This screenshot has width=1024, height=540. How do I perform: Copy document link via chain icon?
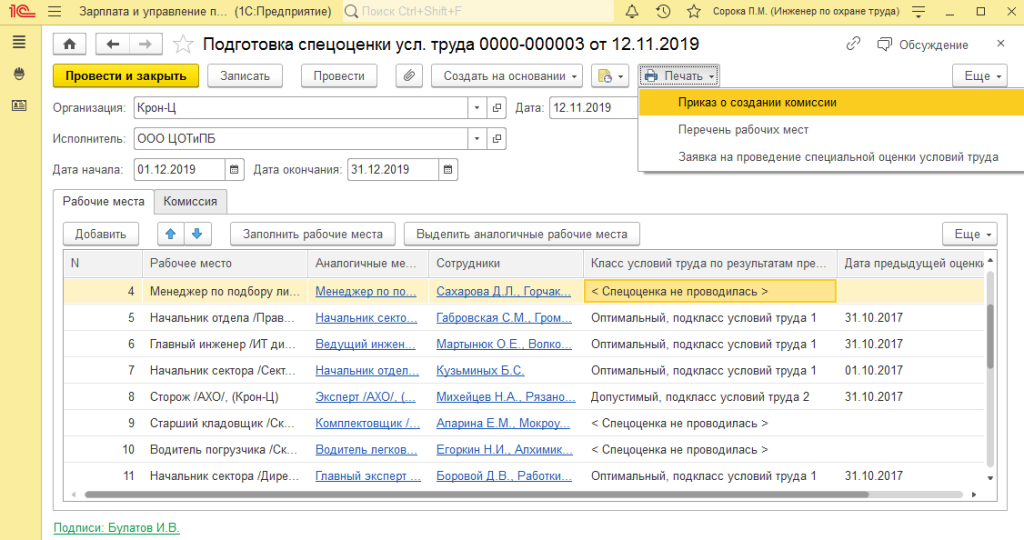coord(853,45)
